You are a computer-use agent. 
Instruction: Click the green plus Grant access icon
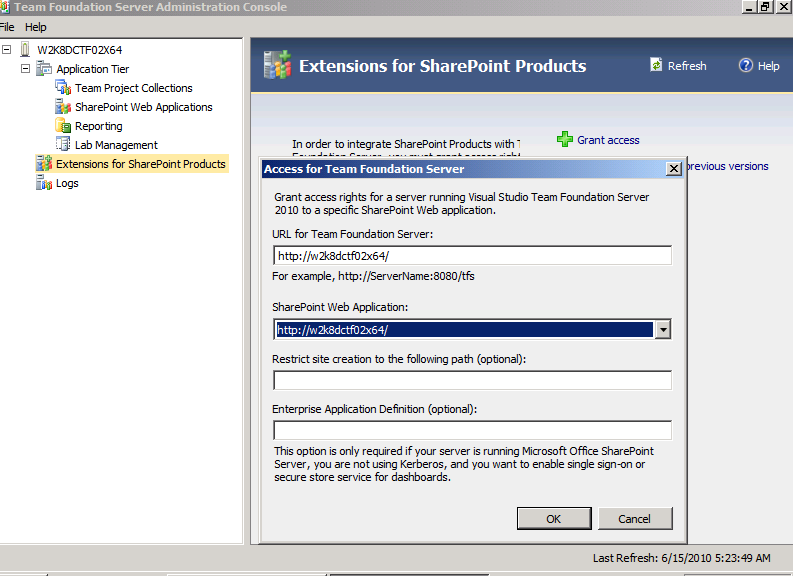(x=564, y=139)
